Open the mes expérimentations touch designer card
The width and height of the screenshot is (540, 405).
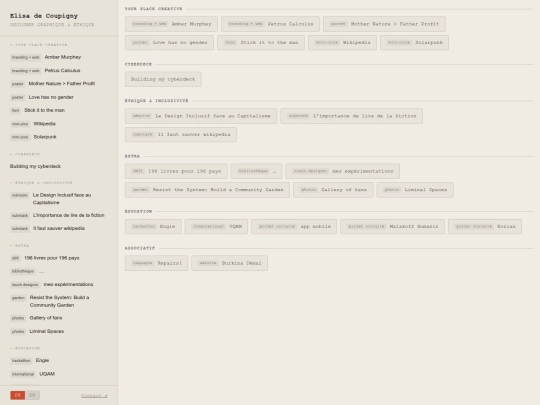(x=343, y=171)
